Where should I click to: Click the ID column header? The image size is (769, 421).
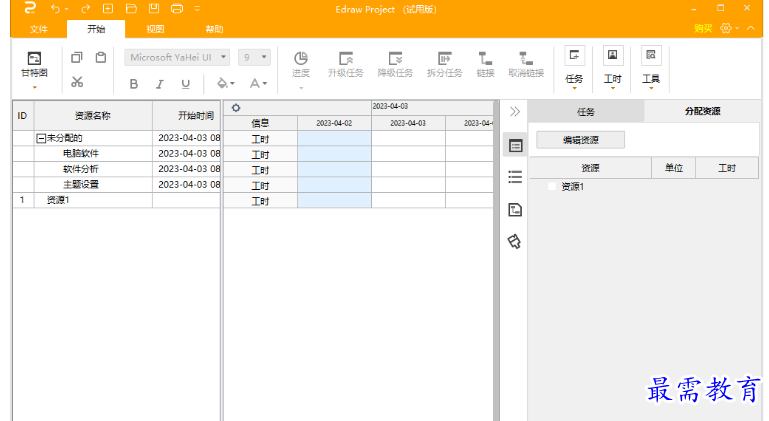click(23, 116)
